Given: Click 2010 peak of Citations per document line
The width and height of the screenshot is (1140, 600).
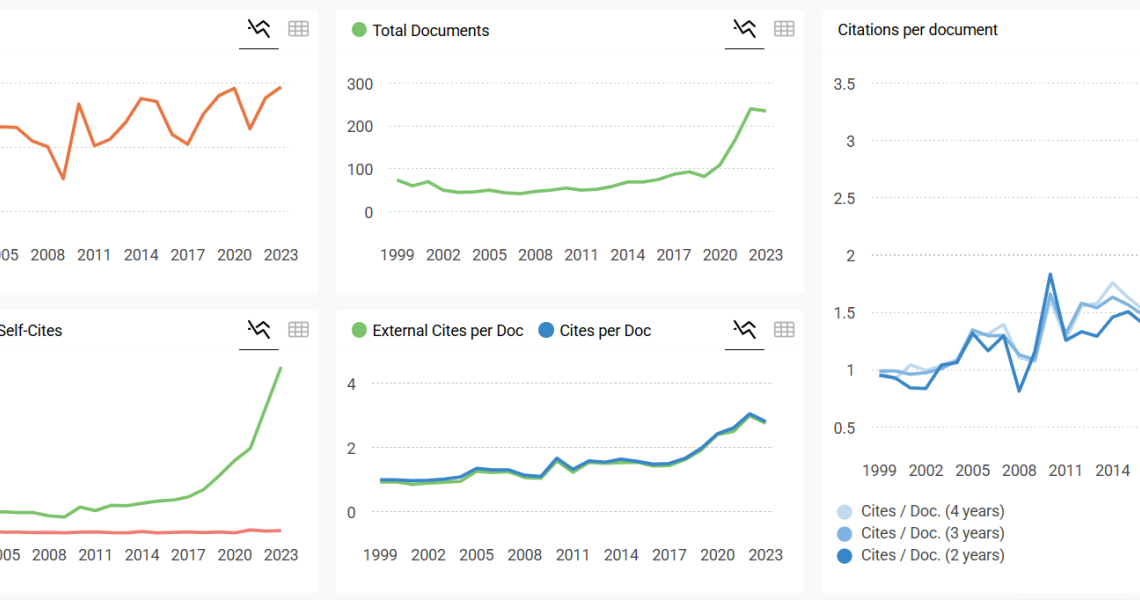Looking at the screenshot, I should pos(1051,275).
